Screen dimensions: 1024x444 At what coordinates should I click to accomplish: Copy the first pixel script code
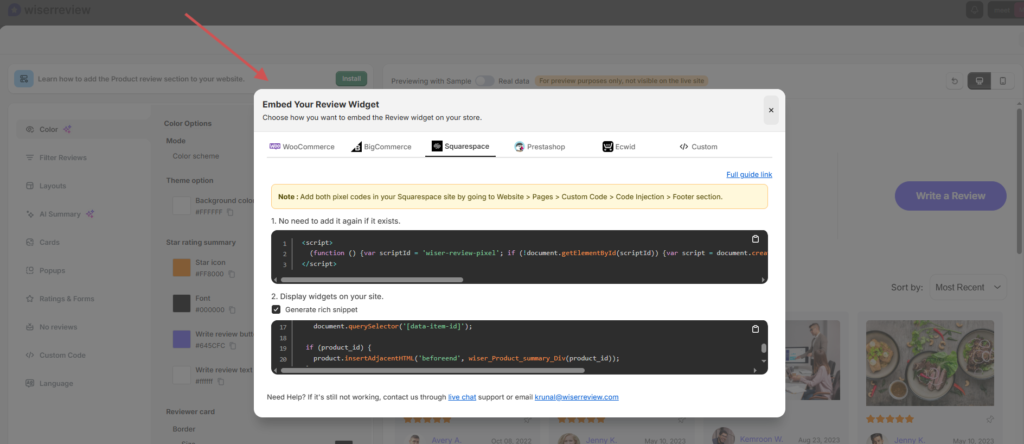(x=756, y=239)
